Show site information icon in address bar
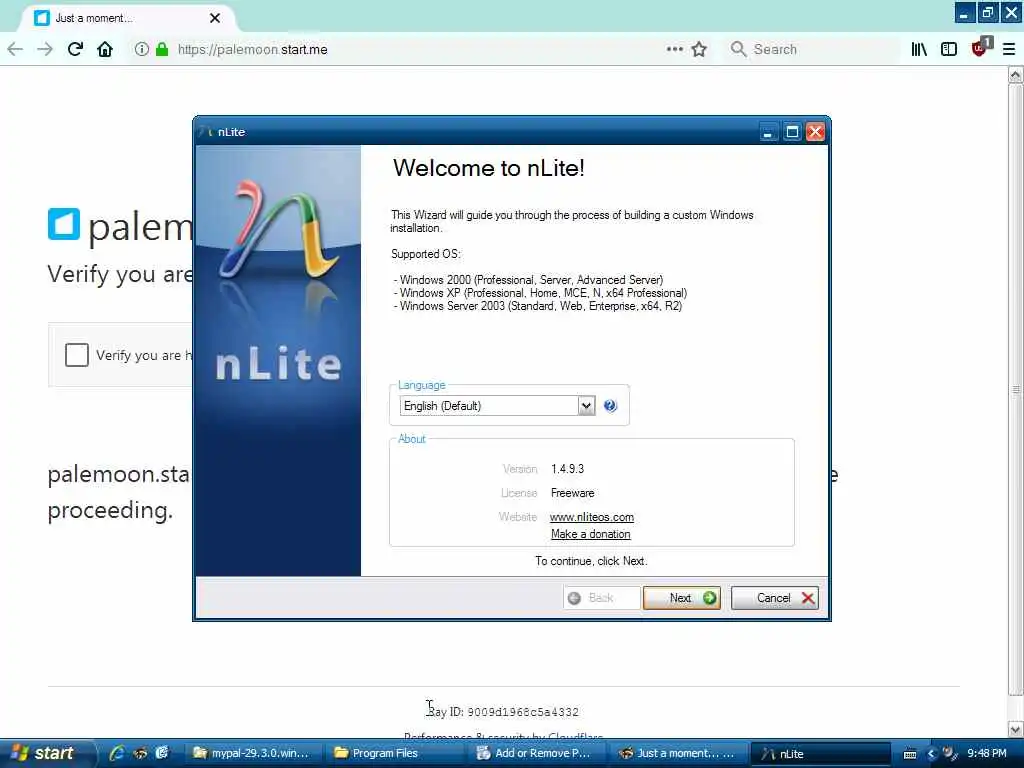This screenshot has width=1024, height=768. point(141,49)
